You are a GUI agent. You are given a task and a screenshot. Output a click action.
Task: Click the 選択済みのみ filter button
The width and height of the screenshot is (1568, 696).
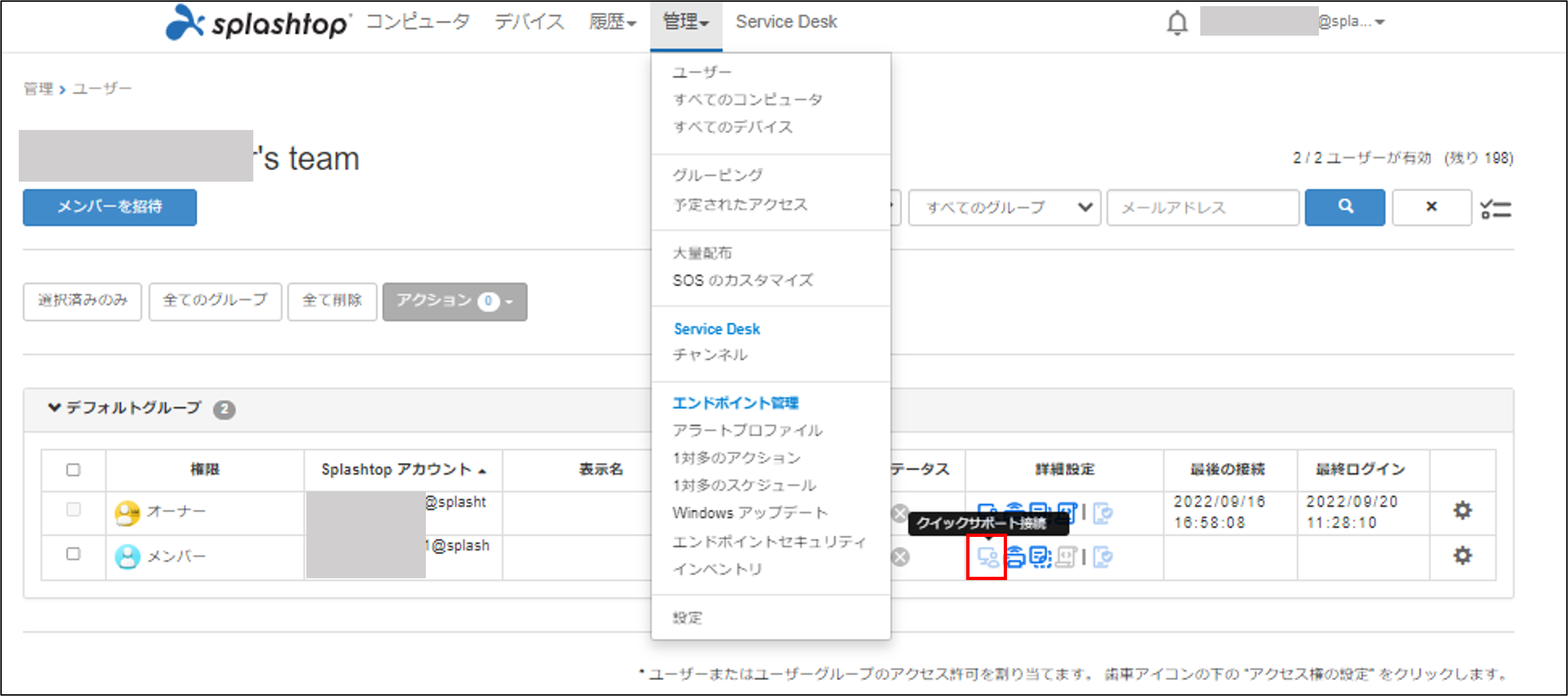tap(82, 301)
